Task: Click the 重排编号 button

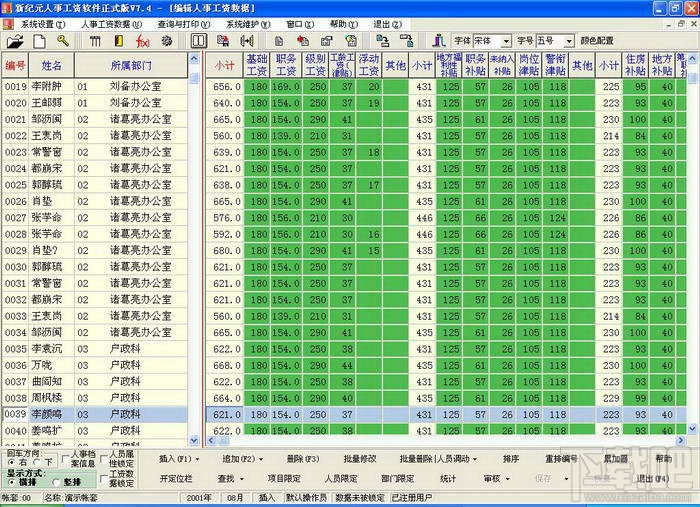Action: click(562, 459)
